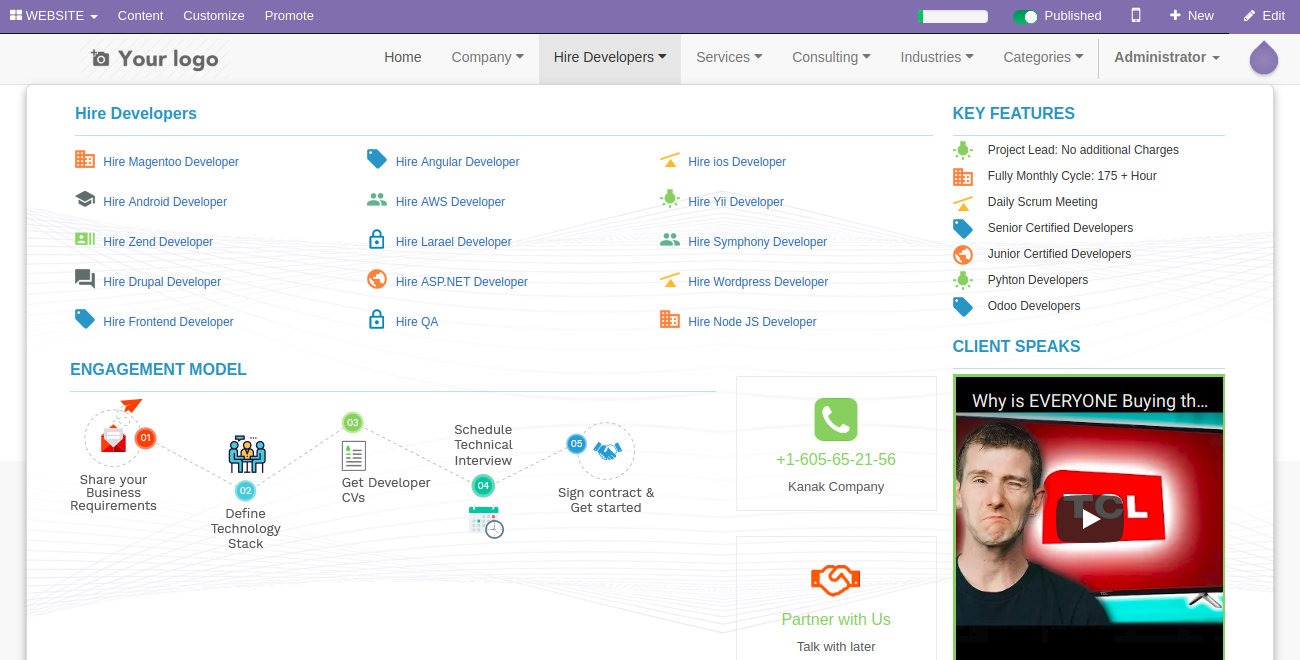This screenshot has height=660, width=1300.
Task: Click the bulb icon beside Hire Yii Developer
Action: pyautogui.click(x=670, y=199)
